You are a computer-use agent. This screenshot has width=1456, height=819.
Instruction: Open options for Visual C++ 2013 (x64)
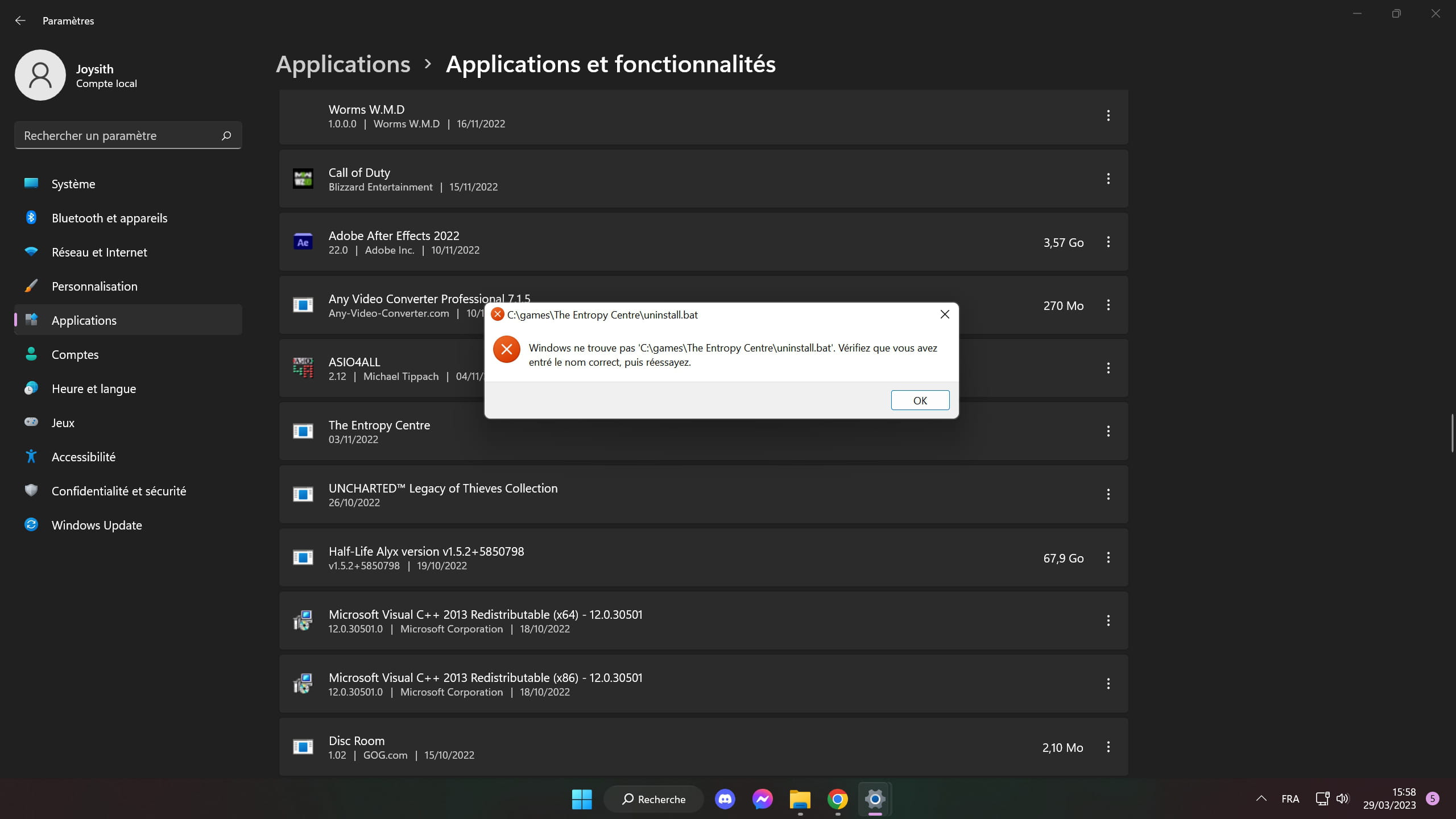(1108, 621)
